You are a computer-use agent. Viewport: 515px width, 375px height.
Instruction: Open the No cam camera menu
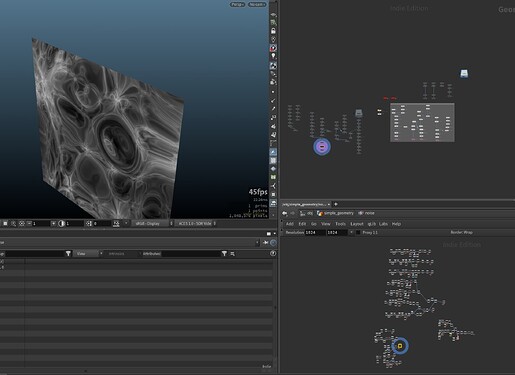(x=257, y=4)
